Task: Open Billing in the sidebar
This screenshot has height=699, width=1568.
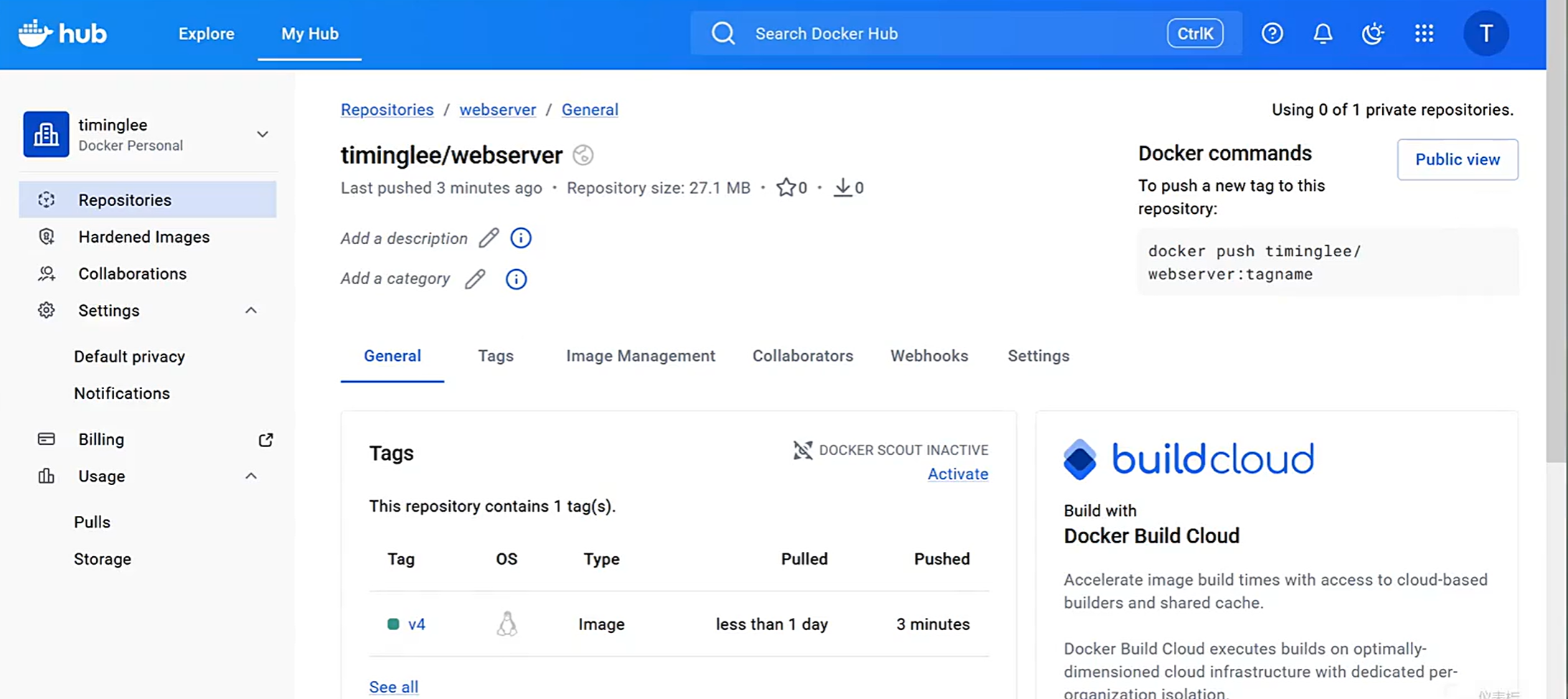Action: (101, 439)
